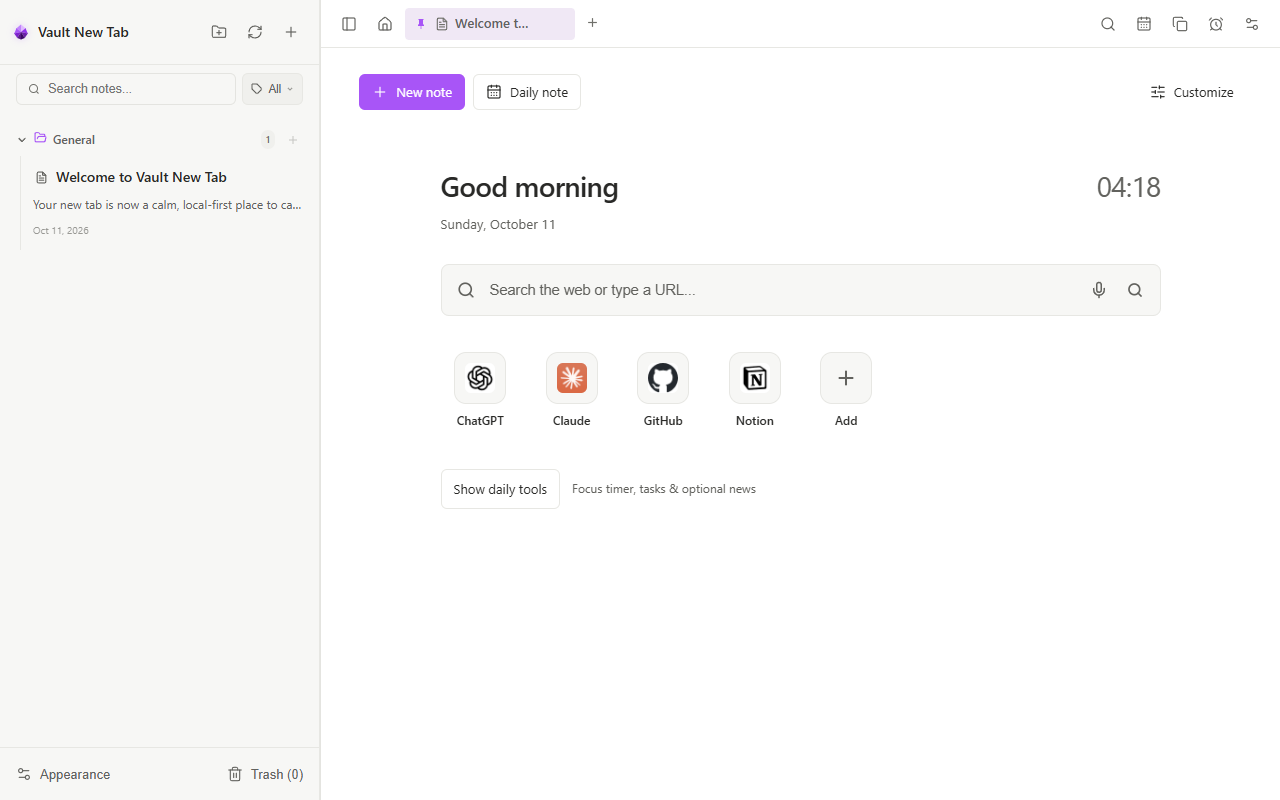Screen dimensions: 1280x800
Task: Select the General folder label
Action: [74, 140]
